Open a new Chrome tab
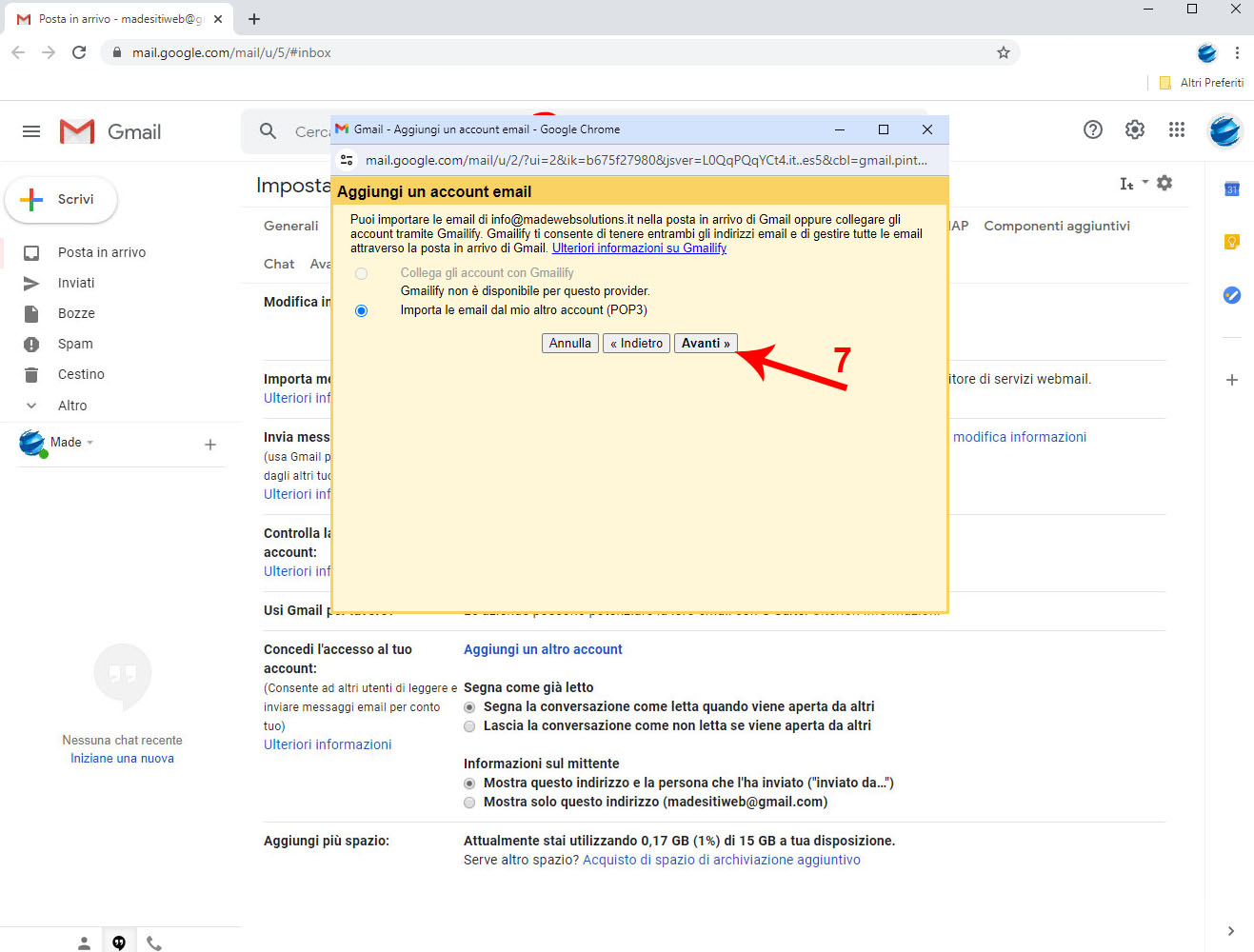 (x=254, y=18)
